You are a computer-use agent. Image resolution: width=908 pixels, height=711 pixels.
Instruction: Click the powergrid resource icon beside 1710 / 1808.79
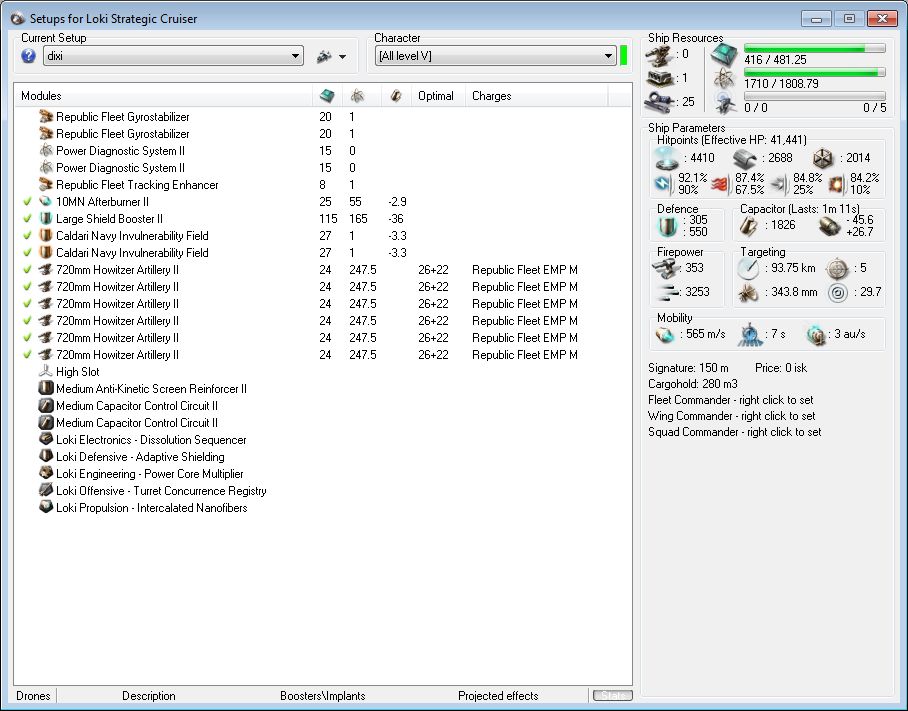(x=724, y=79)
